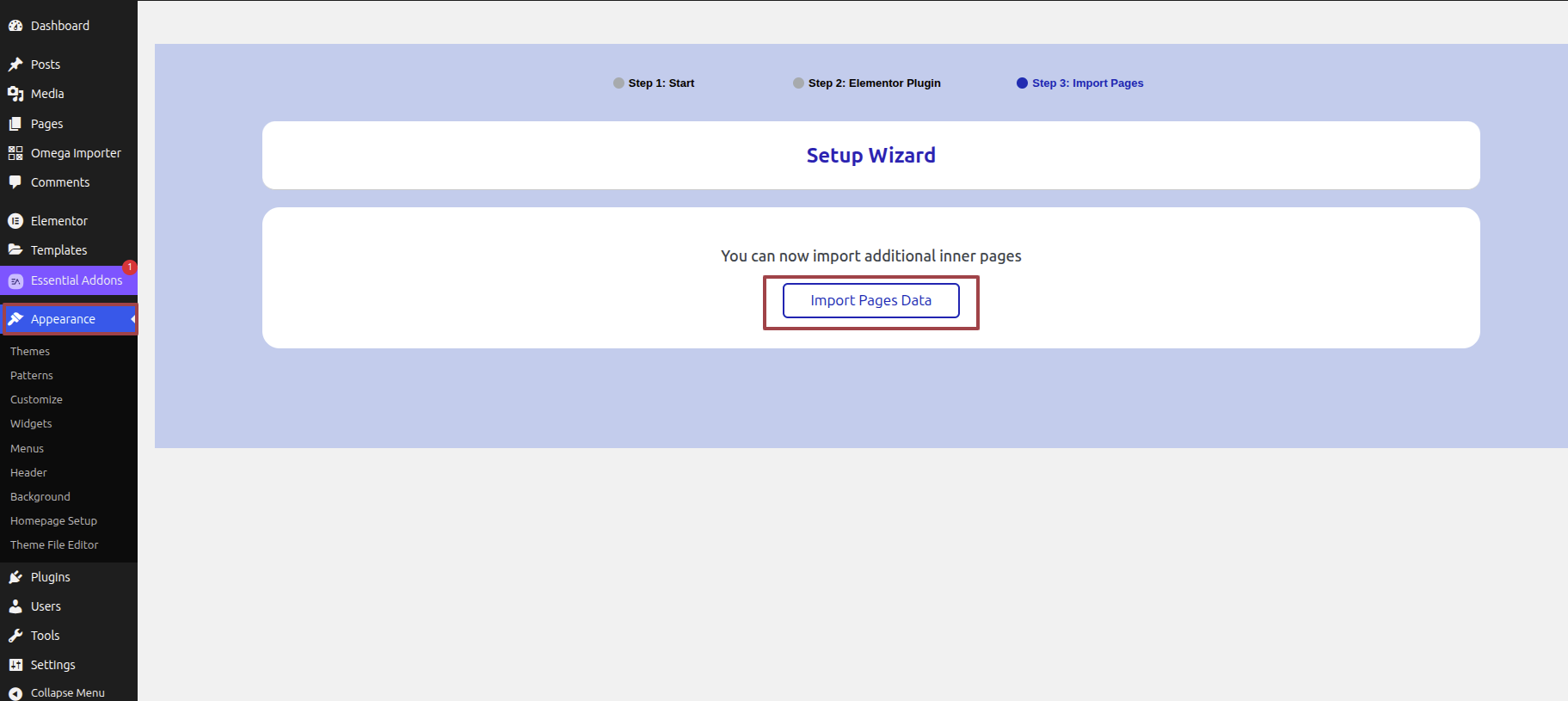Go to Homepage Setup submenu link
Viewport: 1568px width, 701px height.
[x=53, y=521]
